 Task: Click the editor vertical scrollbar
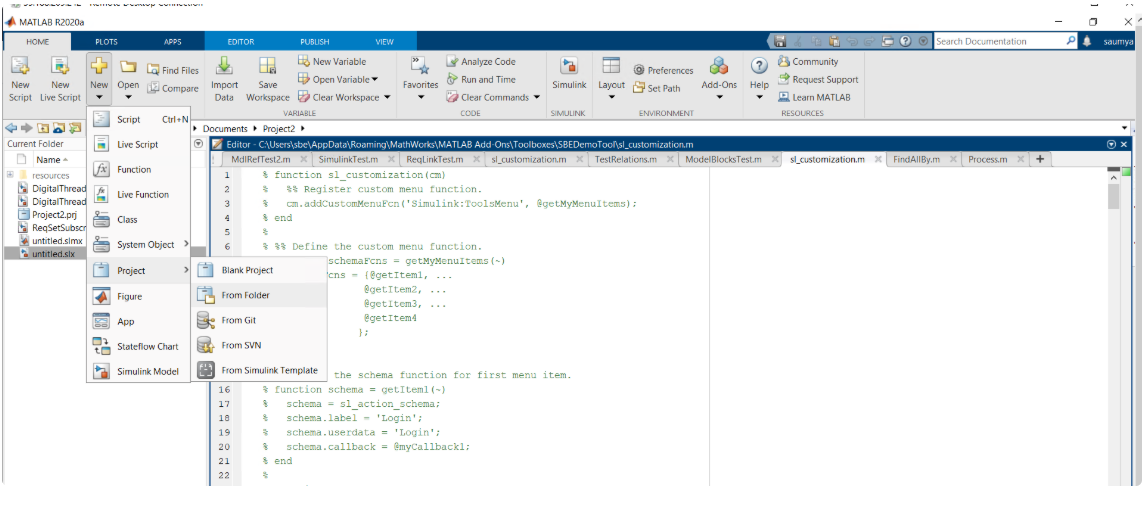tap(1114, 195)
